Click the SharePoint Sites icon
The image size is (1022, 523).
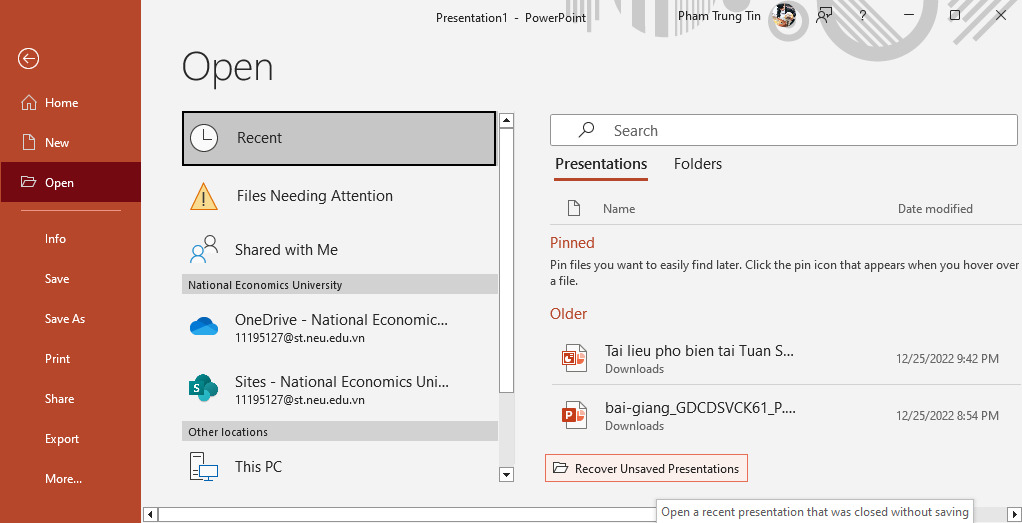[203, 389]
